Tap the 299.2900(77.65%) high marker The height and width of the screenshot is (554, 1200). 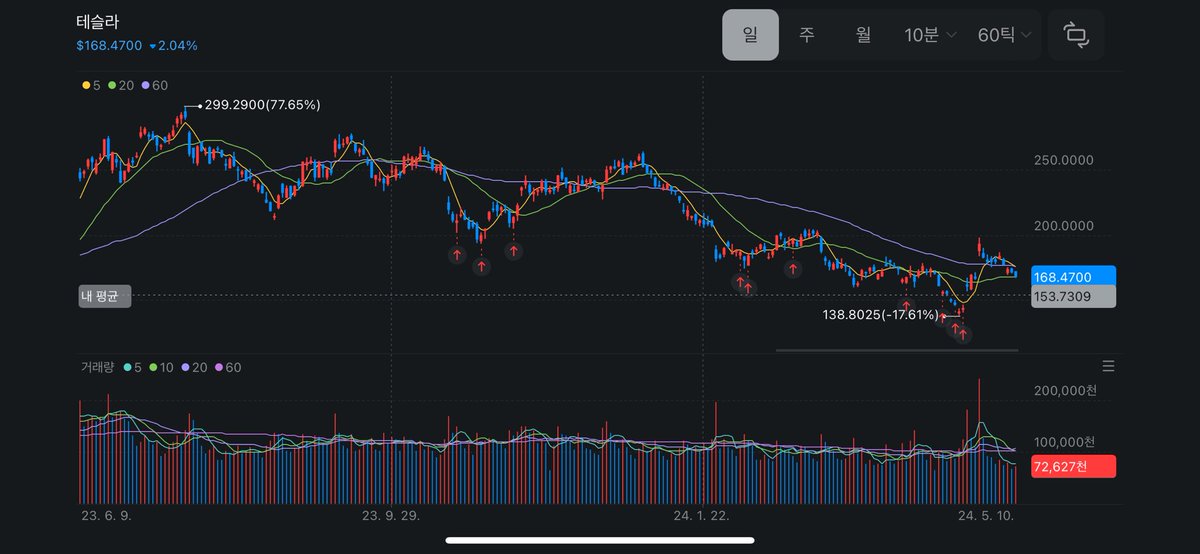tap(262, 104)
